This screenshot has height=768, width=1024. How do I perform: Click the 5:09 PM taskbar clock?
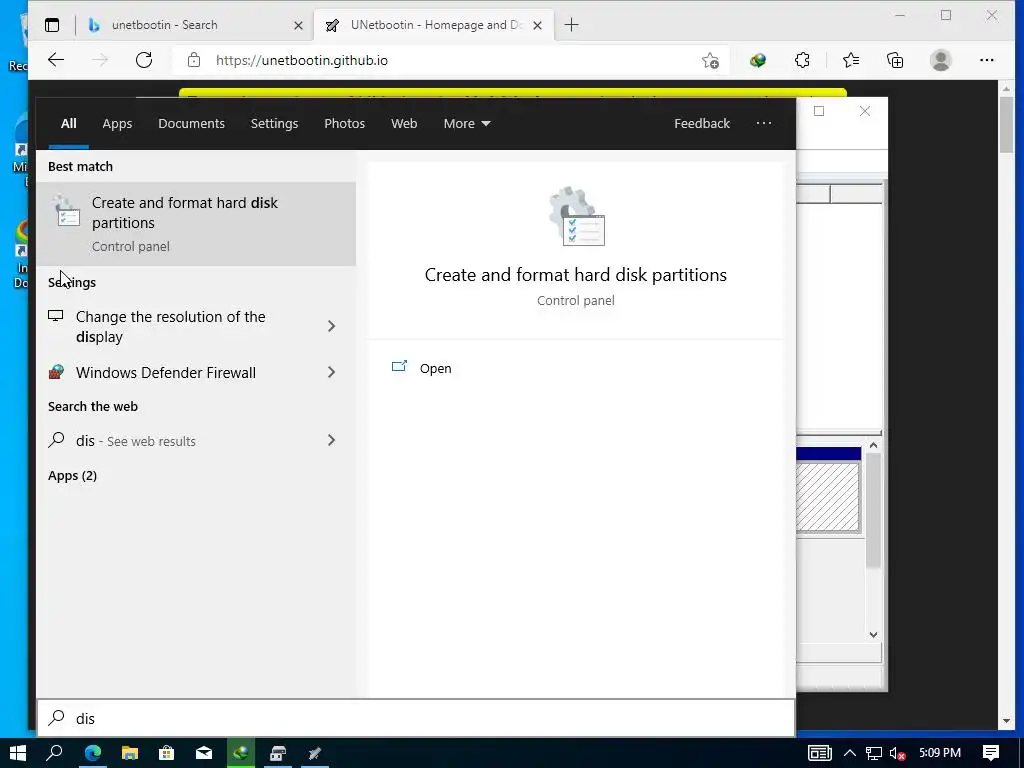point(940,753)
